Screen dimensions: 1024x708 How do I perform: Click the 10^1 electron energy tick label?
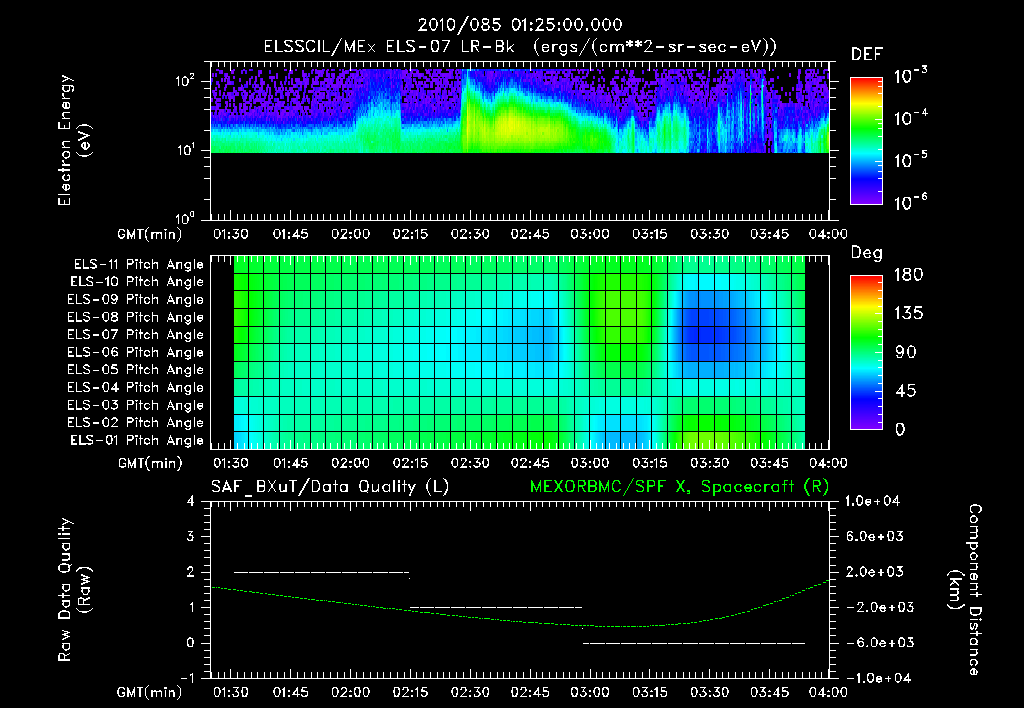pyautogui.click(x=185, y=150)
